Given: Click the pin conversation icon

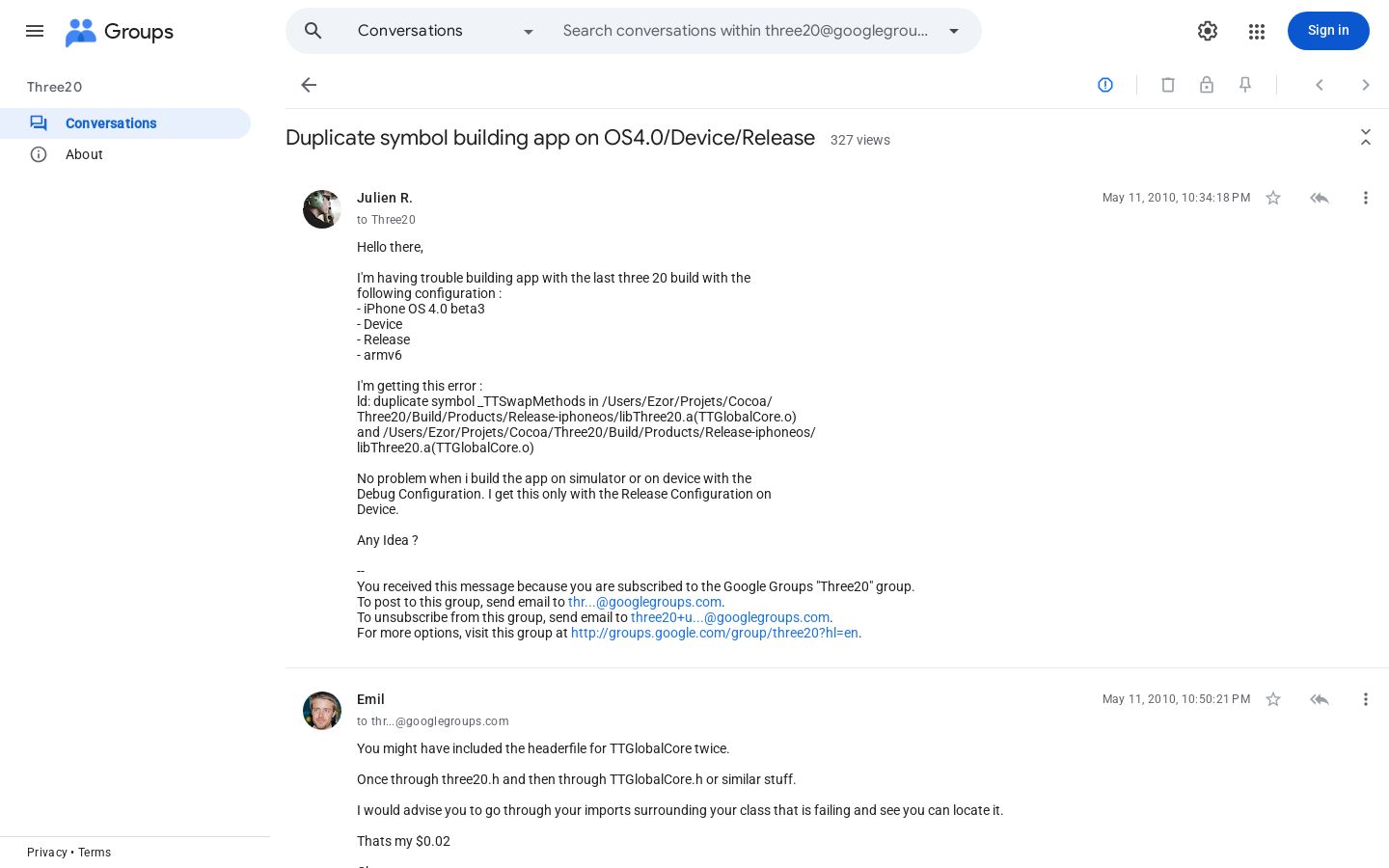Looking at the screenshot, I should 1245,85.
